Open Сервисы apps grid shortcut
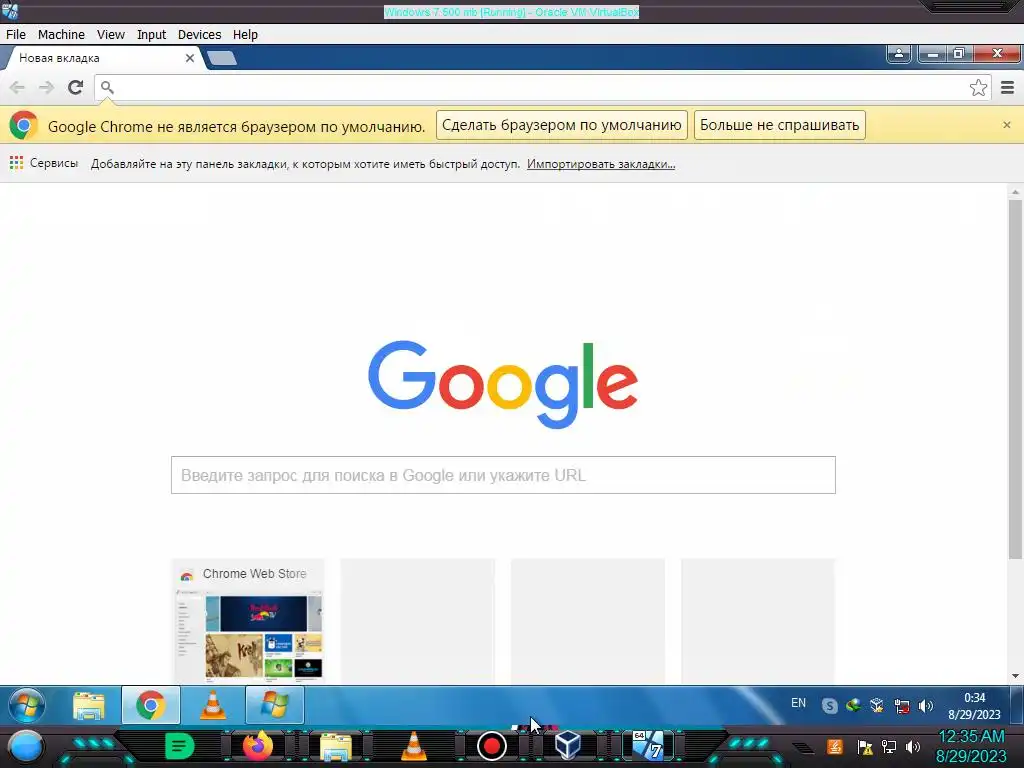This screenshot has height=768, width=1024. click(x=44, y=163)
